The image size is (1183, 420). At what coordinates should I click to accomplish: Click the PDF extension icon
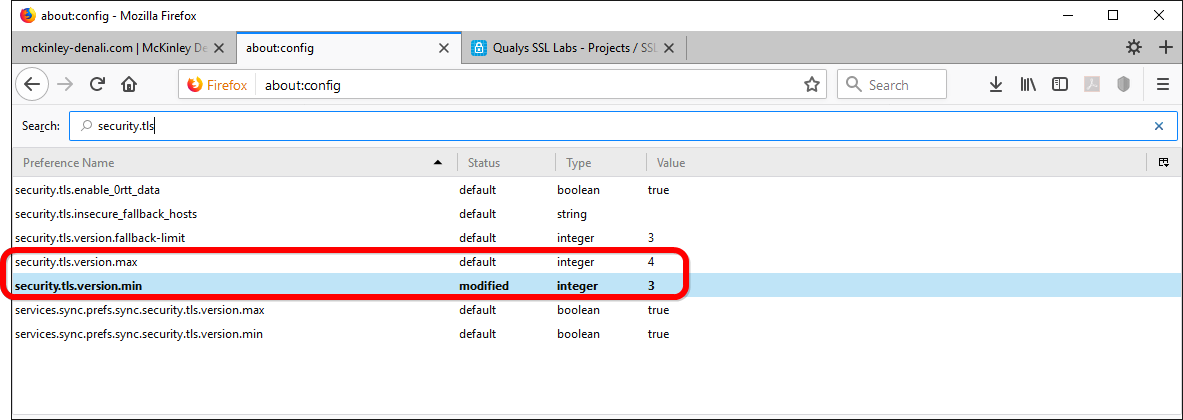tap(1092, 85)
